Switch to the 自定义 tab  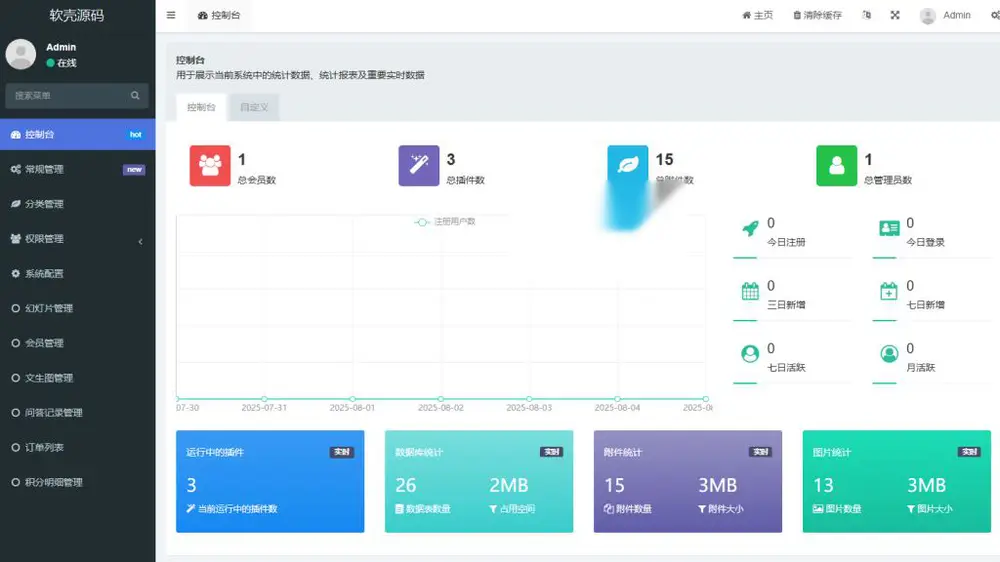click(x=254, y=107)
